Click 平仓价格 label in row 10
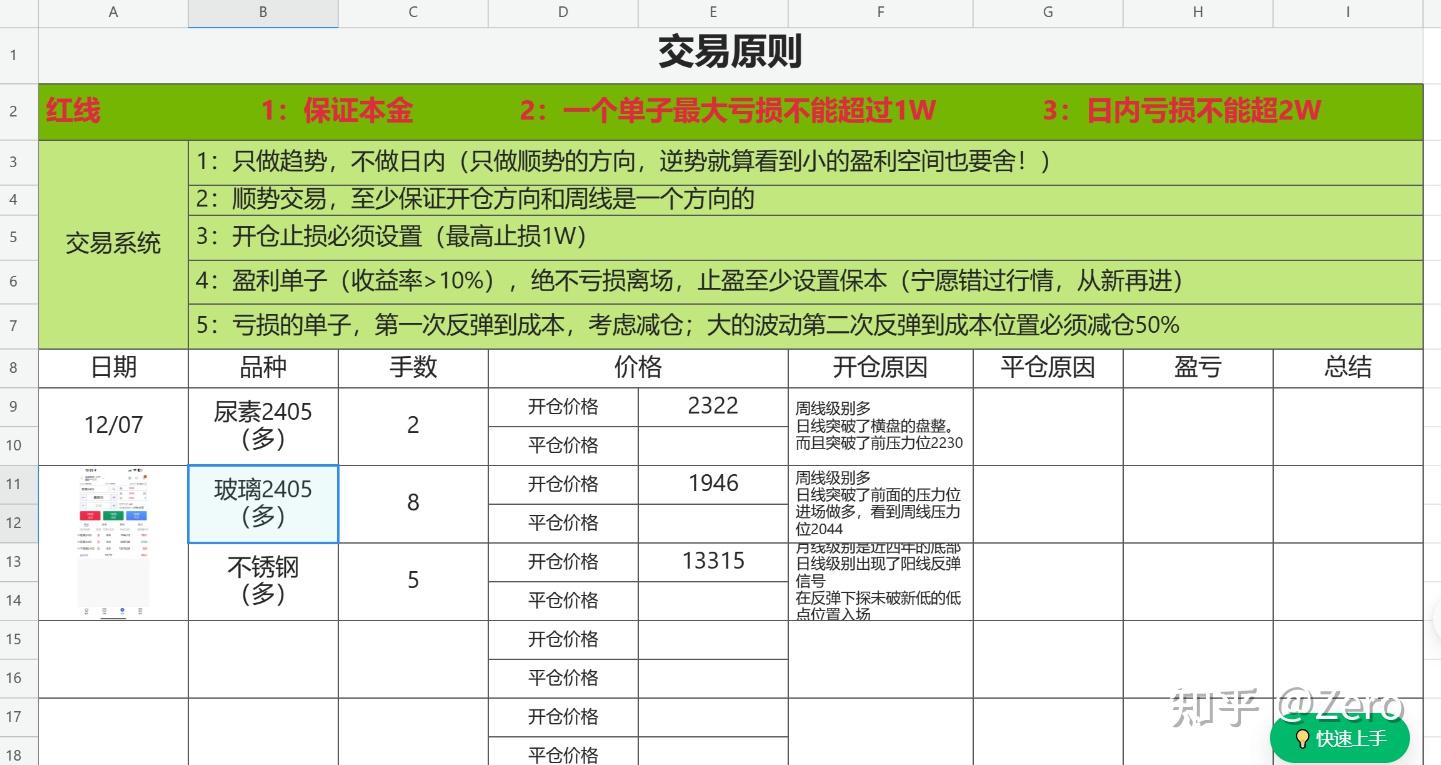 click(x=563, y=445)
